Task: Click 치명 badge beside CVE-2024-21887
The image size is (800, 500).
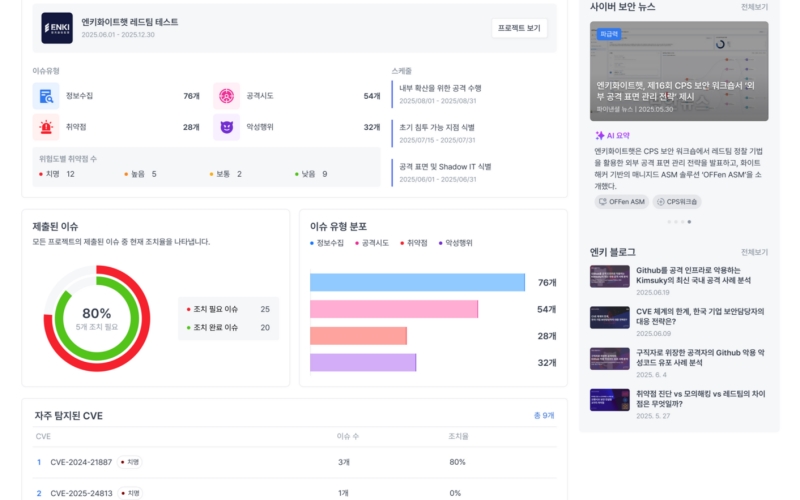Action: pos(130,462)
